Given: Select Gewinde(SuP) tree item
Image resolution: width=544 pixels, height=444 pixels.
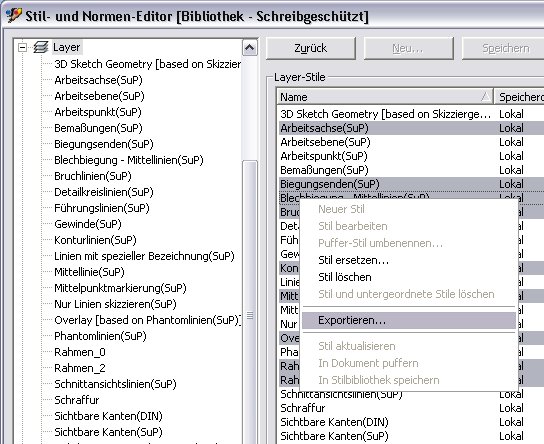Looking at the screenshot, I should [x=88, y=224].
